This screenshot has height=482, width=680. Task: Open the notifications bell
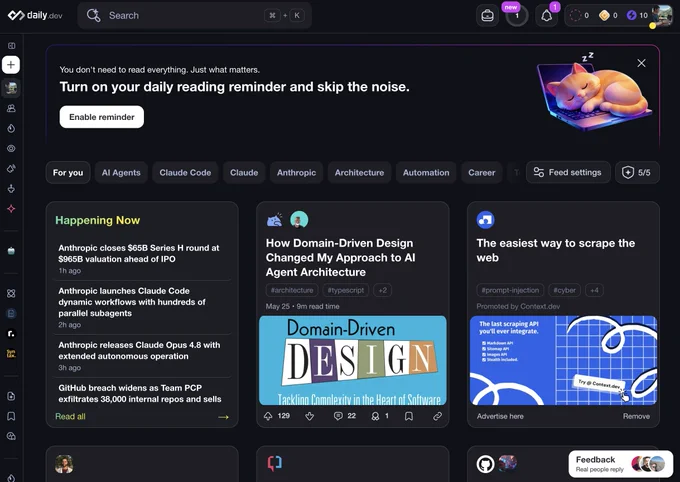(546, 16)
